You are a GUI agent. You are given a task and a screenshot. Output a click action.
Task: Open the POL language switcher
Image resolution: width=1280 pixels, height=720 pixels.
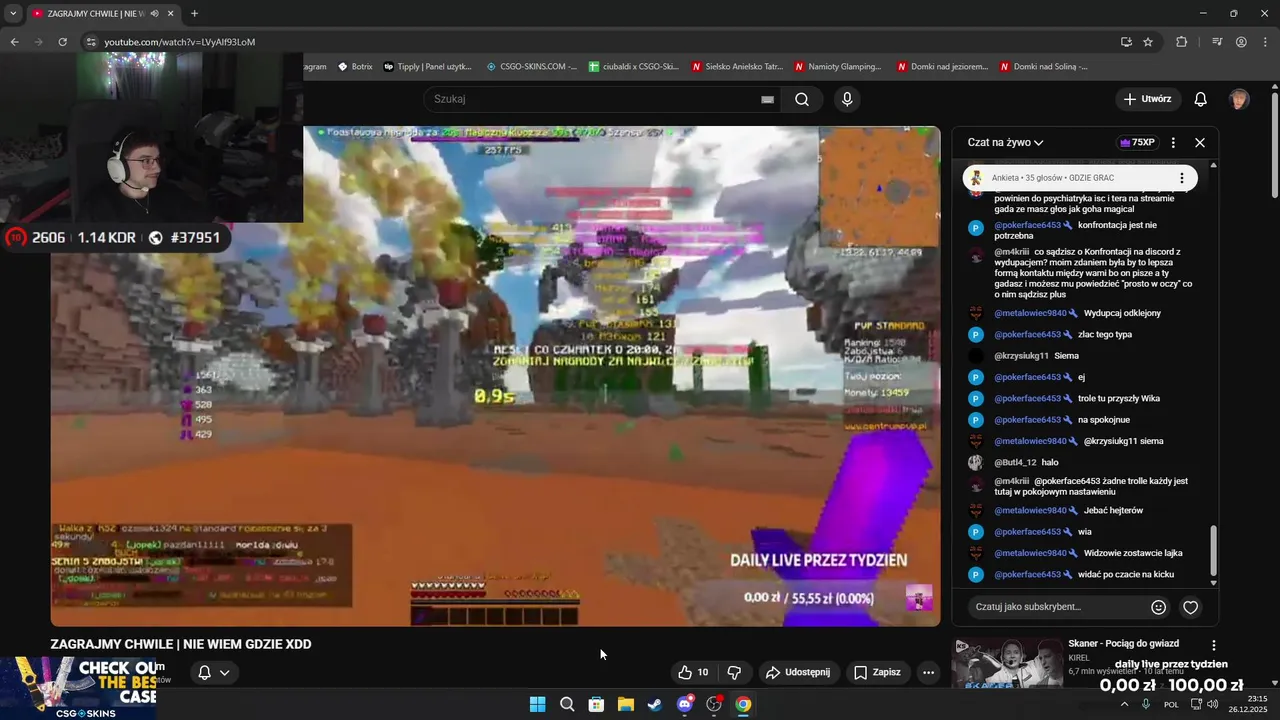click(x=1171, y=704)
